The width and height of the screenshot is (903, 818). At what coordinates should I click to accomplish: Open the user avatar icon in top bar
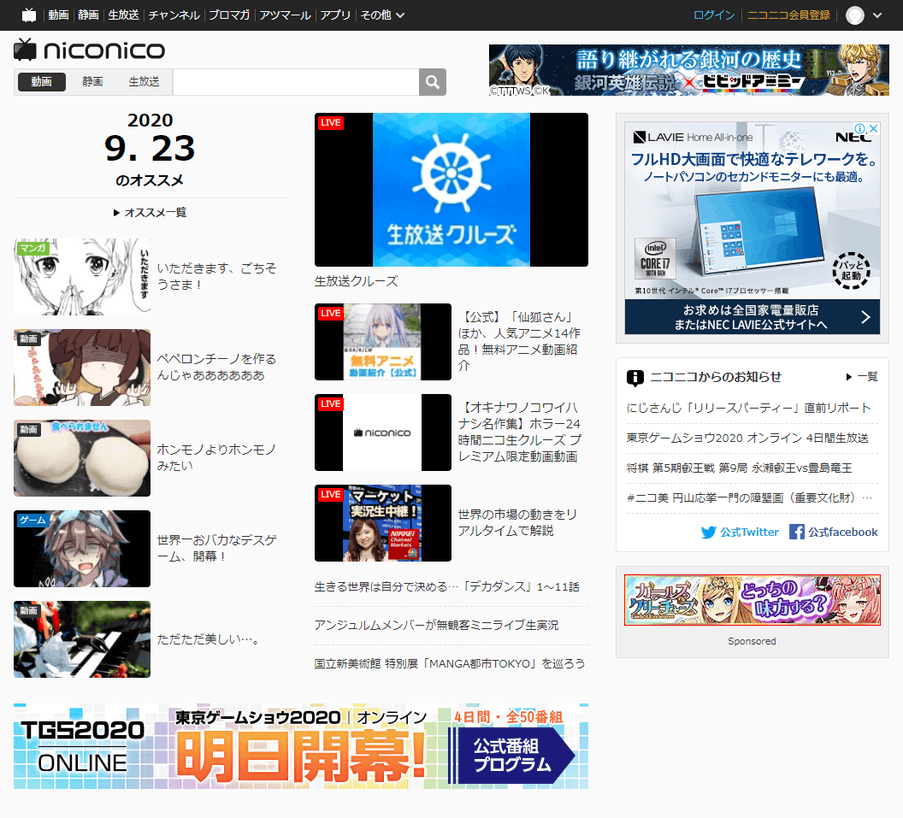tap(855, 15)
